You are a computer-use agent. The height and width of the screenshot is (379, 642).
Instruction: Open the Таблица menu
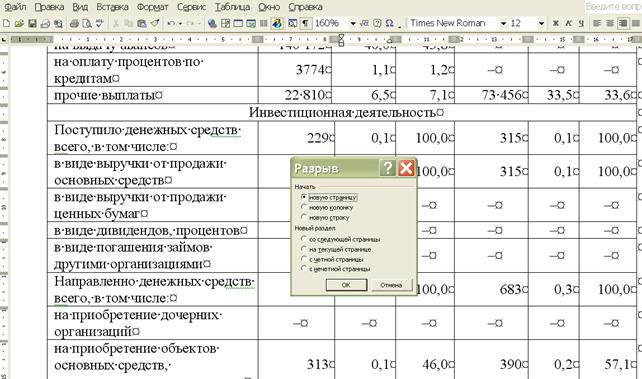(x=233, y=7)
